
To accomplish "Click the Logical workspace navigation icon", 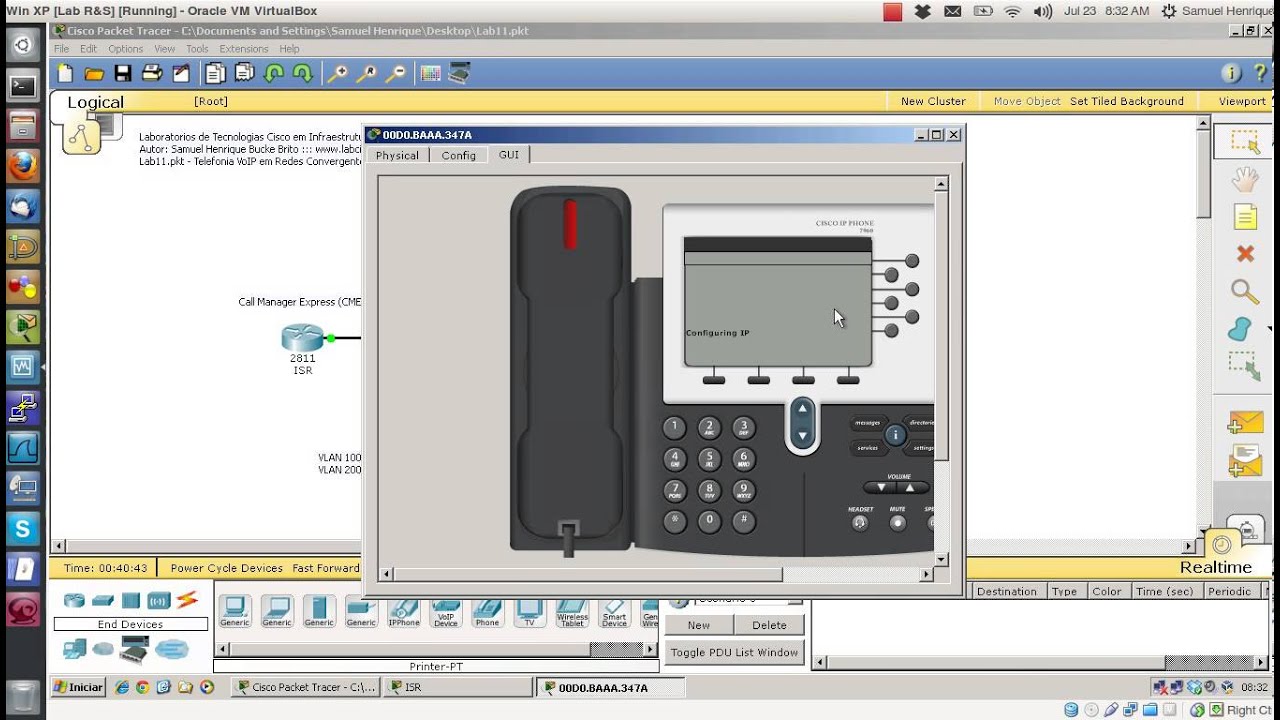I will pos(81,135).
